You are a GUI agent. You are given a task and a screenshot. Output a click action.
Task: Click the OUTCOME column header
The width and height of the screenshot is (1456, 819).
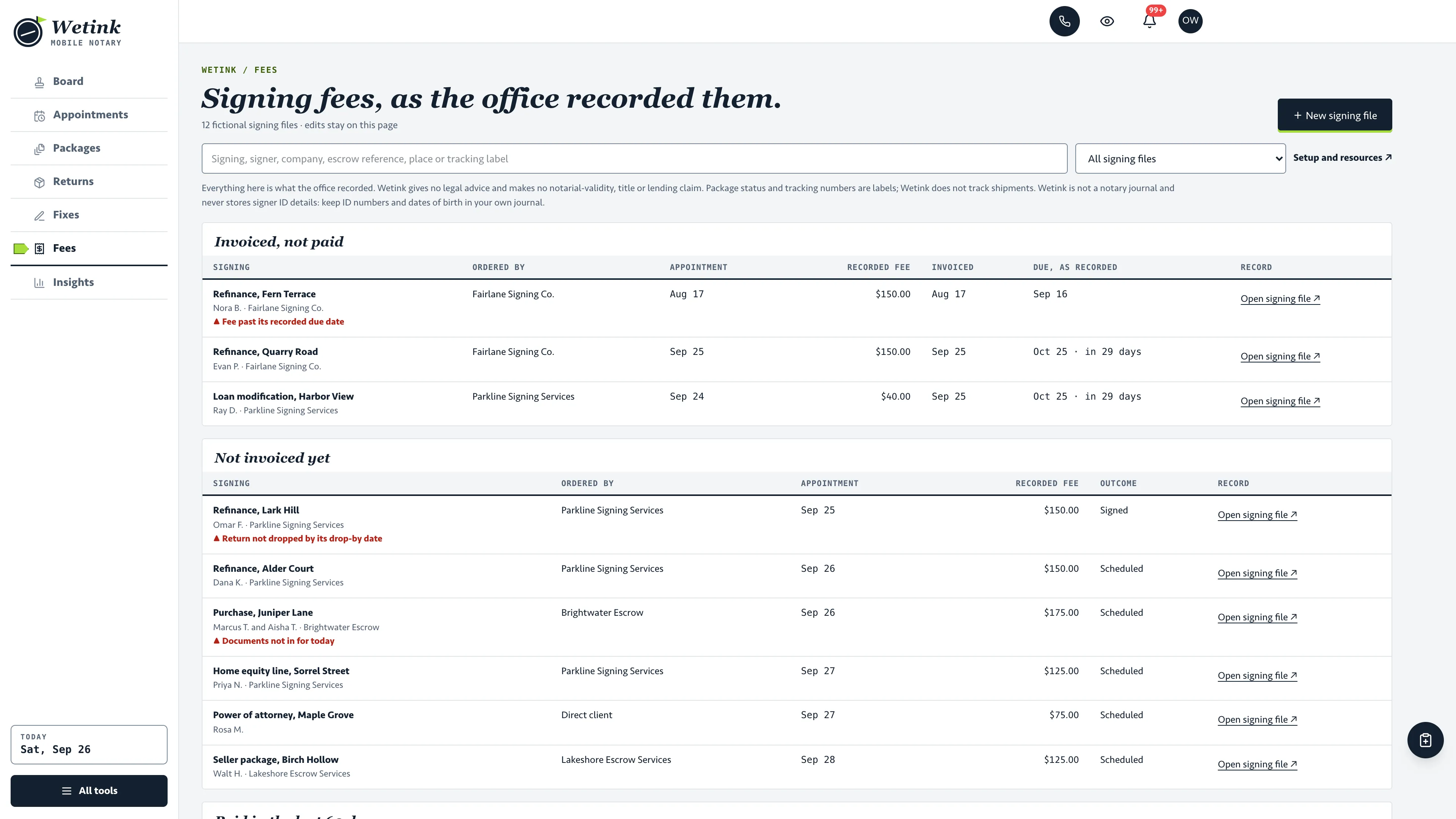(1118, 483)
